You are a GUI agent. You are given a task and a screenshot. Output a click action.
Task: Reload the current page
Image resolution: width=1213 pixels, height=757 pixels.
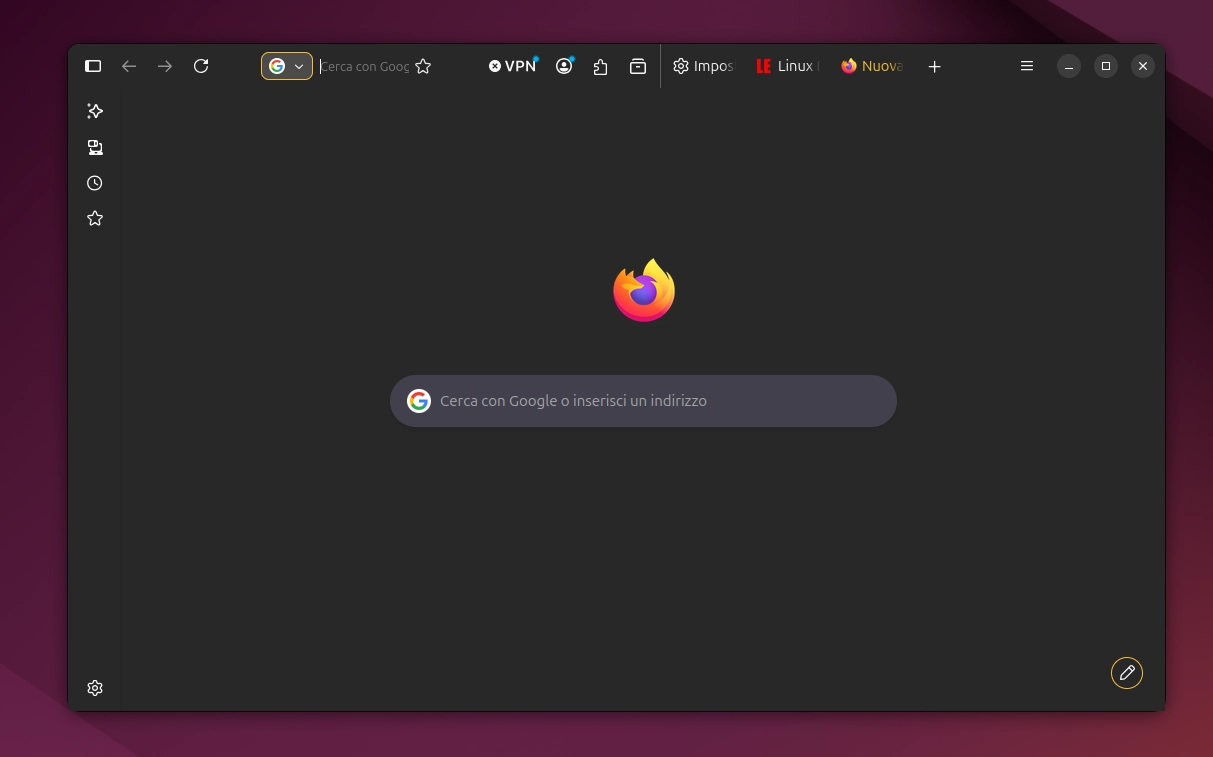click(x=201, y=66)
